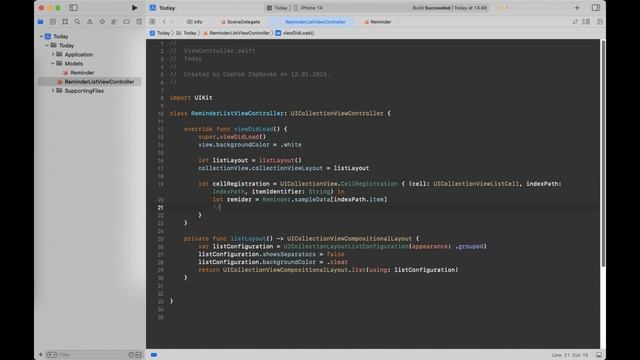Expand the Application folder
640x360 pixels.
coord(53,54)
